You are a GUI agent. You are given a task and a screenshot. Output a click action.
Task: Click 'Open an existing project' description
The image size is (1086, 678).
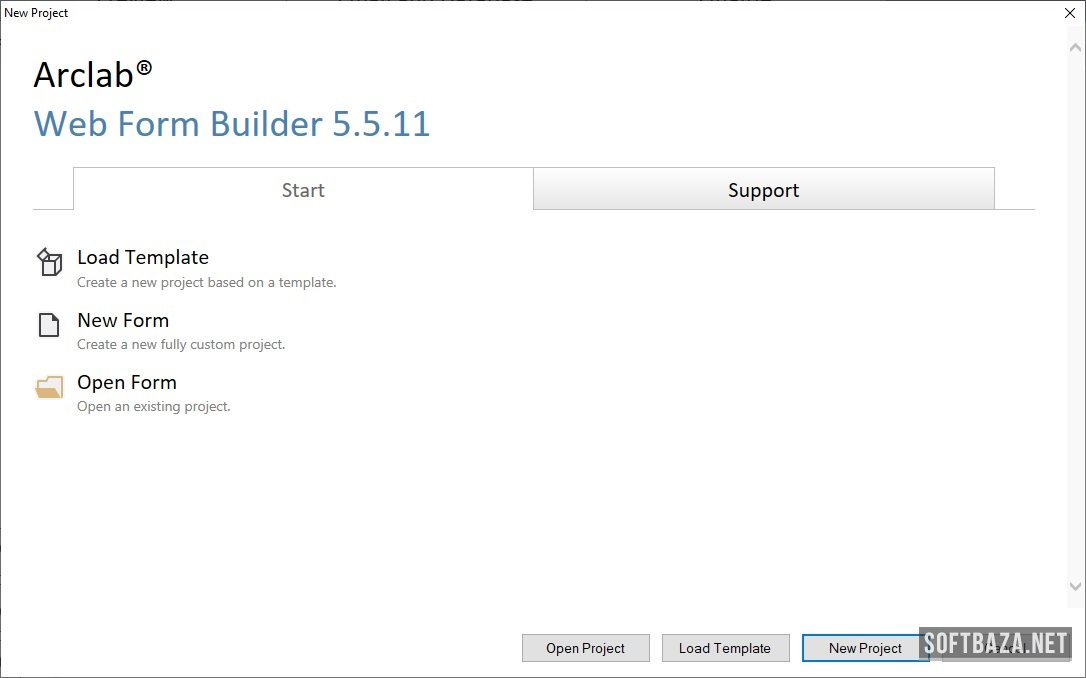(154, 407)
